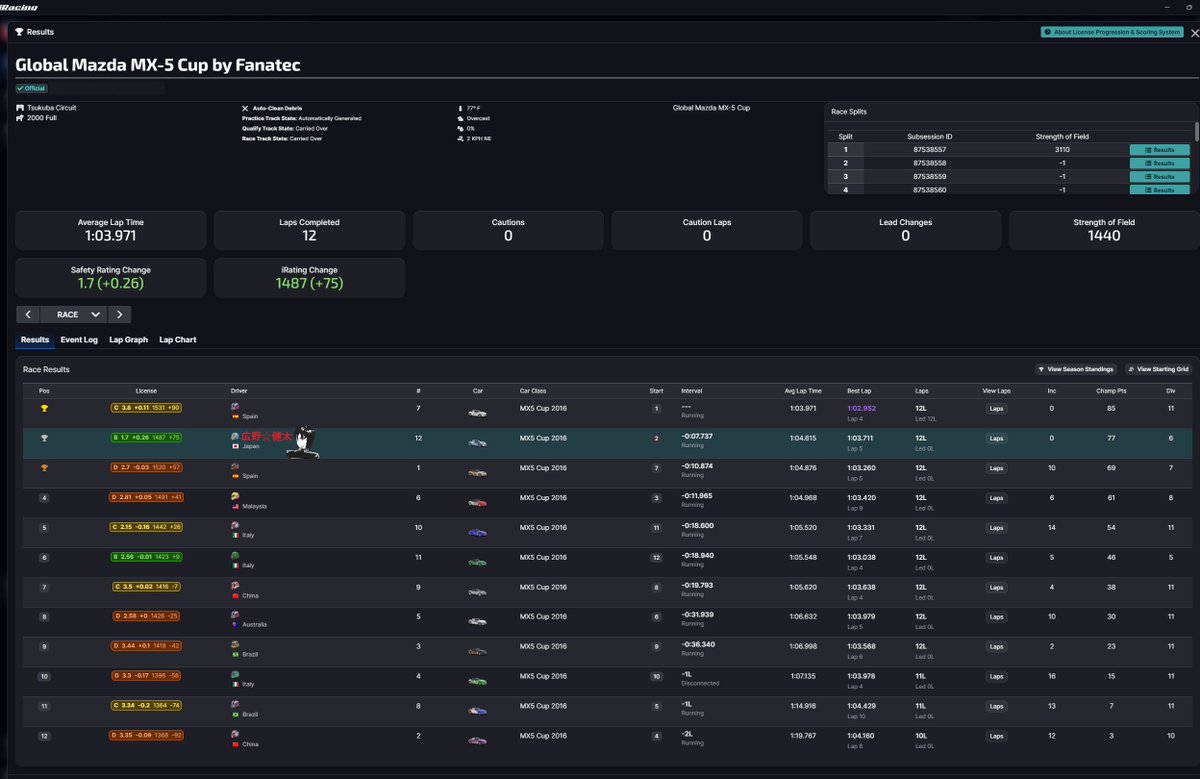Open Results for split 3

[x=1159, y=176]
